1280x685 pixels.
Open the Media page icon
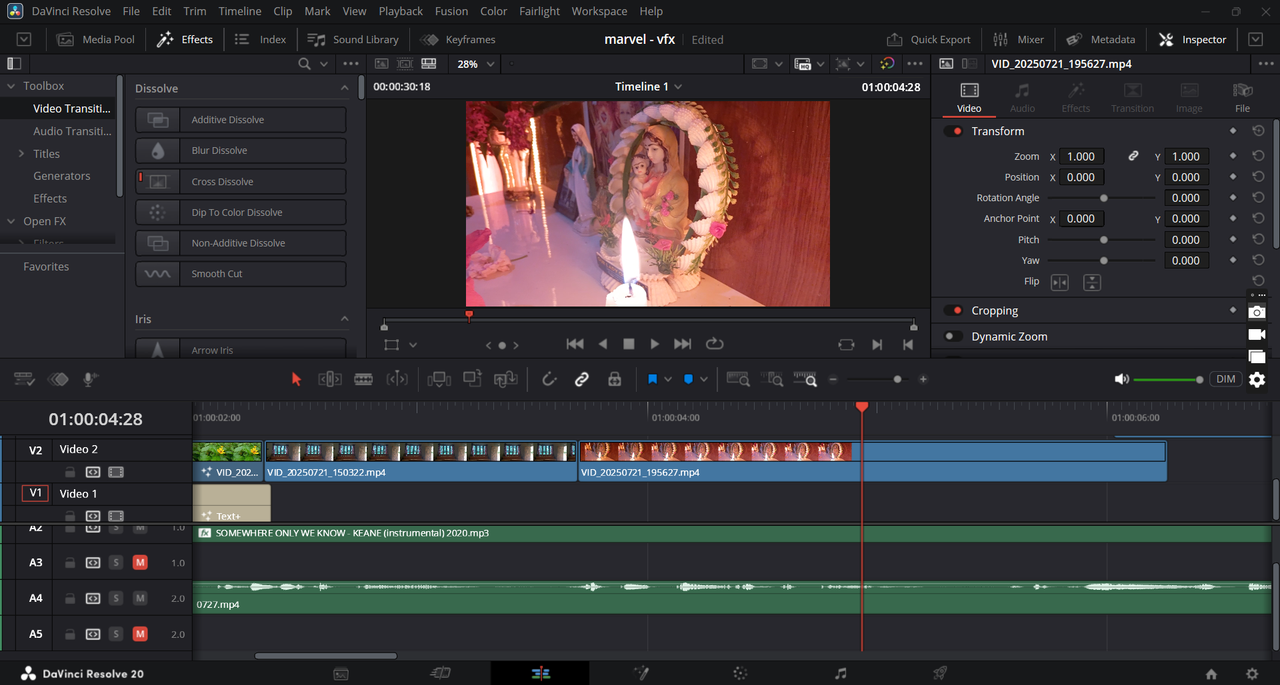point(341,673)
